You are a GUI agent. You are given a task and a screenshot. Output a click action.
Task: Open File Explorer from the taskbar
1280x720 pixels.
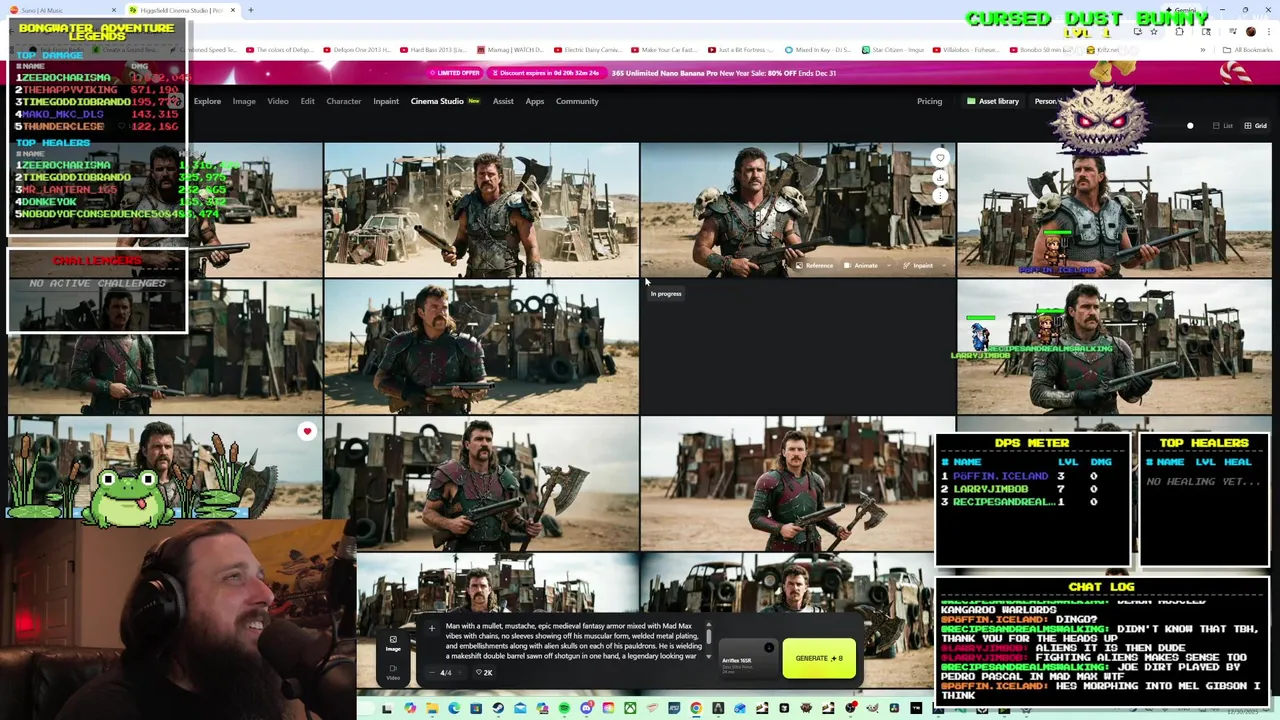432,708
